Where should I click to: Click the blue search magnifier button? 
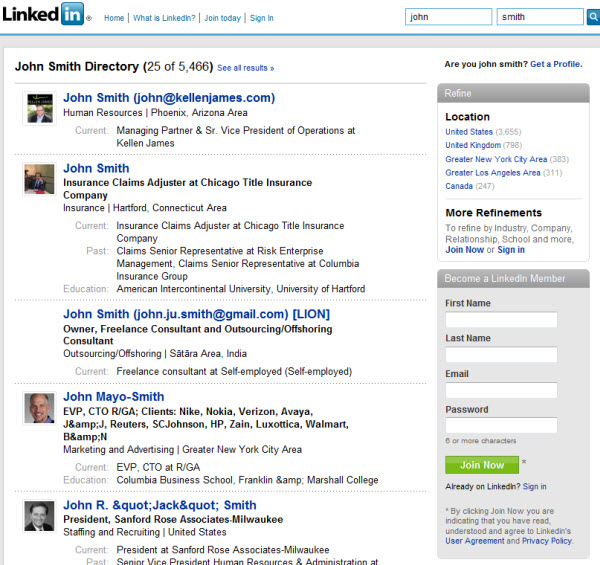[x=593, y=17]
